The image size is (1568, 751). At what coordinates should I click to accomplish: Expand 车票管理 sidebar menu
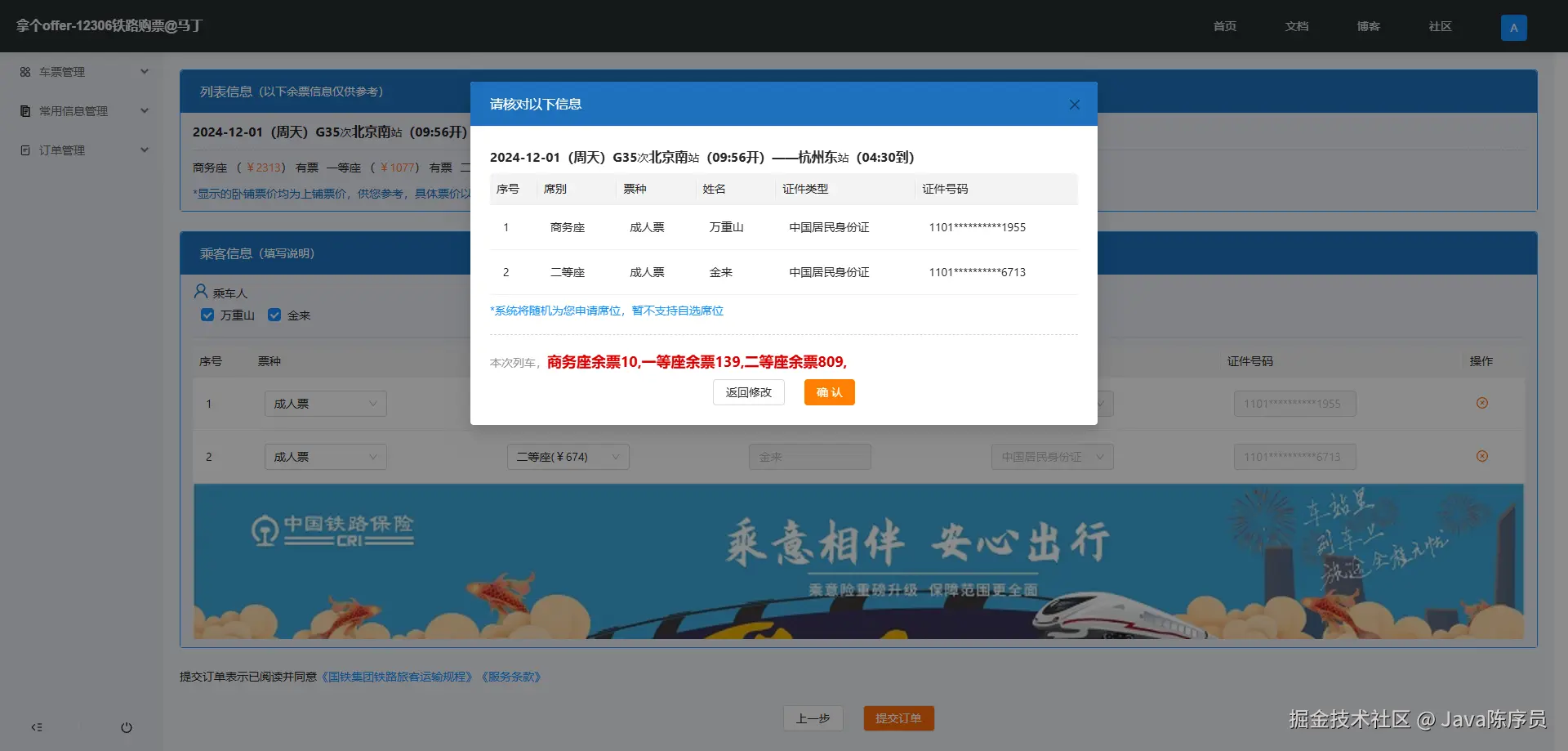click(x=84, y=72)
